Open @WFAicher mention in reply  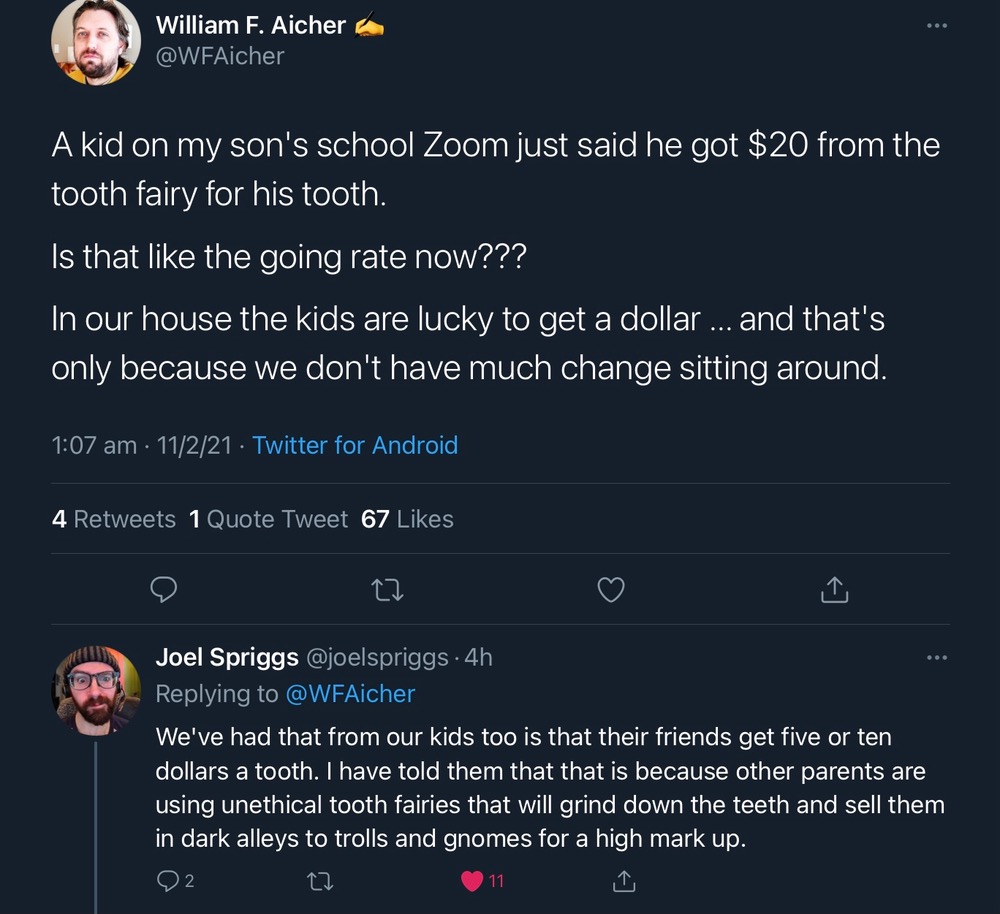tap(350, 693)
